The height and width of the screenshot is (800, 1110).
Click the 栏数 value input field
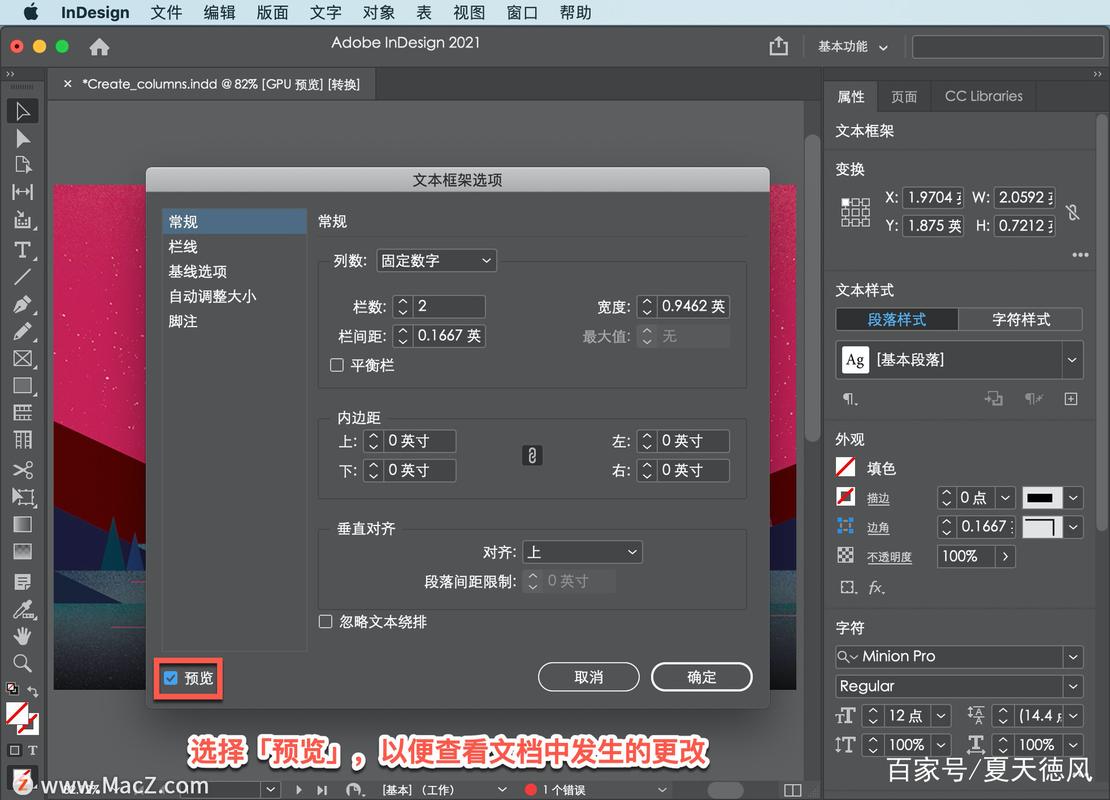[x=447, y=306]
